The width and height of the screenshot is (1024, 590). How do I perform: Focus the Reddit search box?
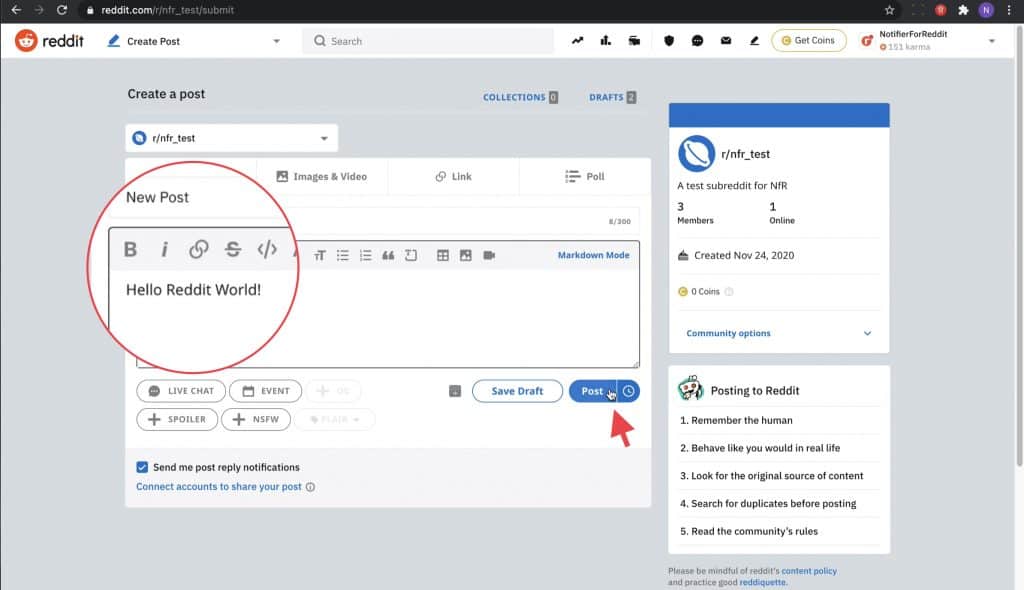428,41
